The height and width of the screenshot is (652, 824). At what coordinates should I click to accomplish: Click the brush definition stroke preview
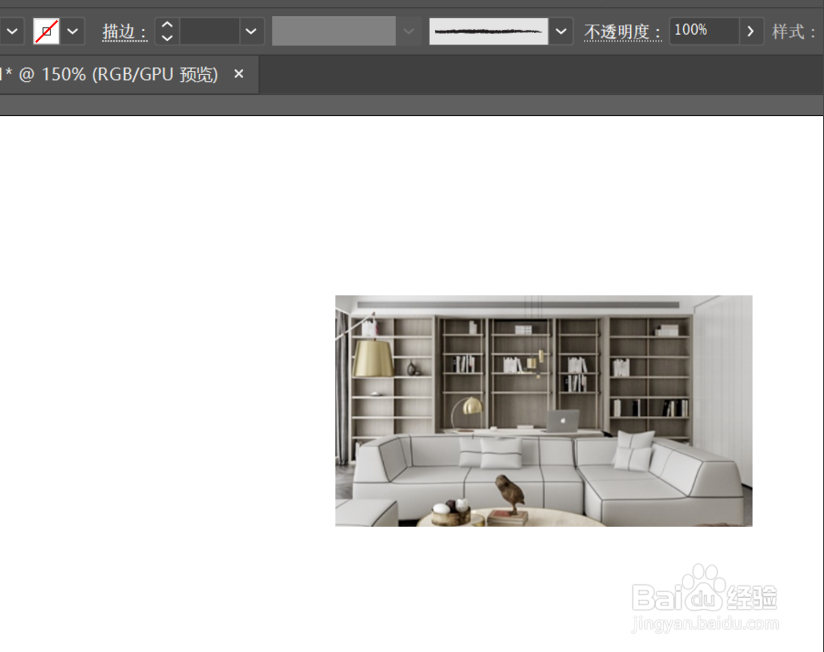[488, 32]
